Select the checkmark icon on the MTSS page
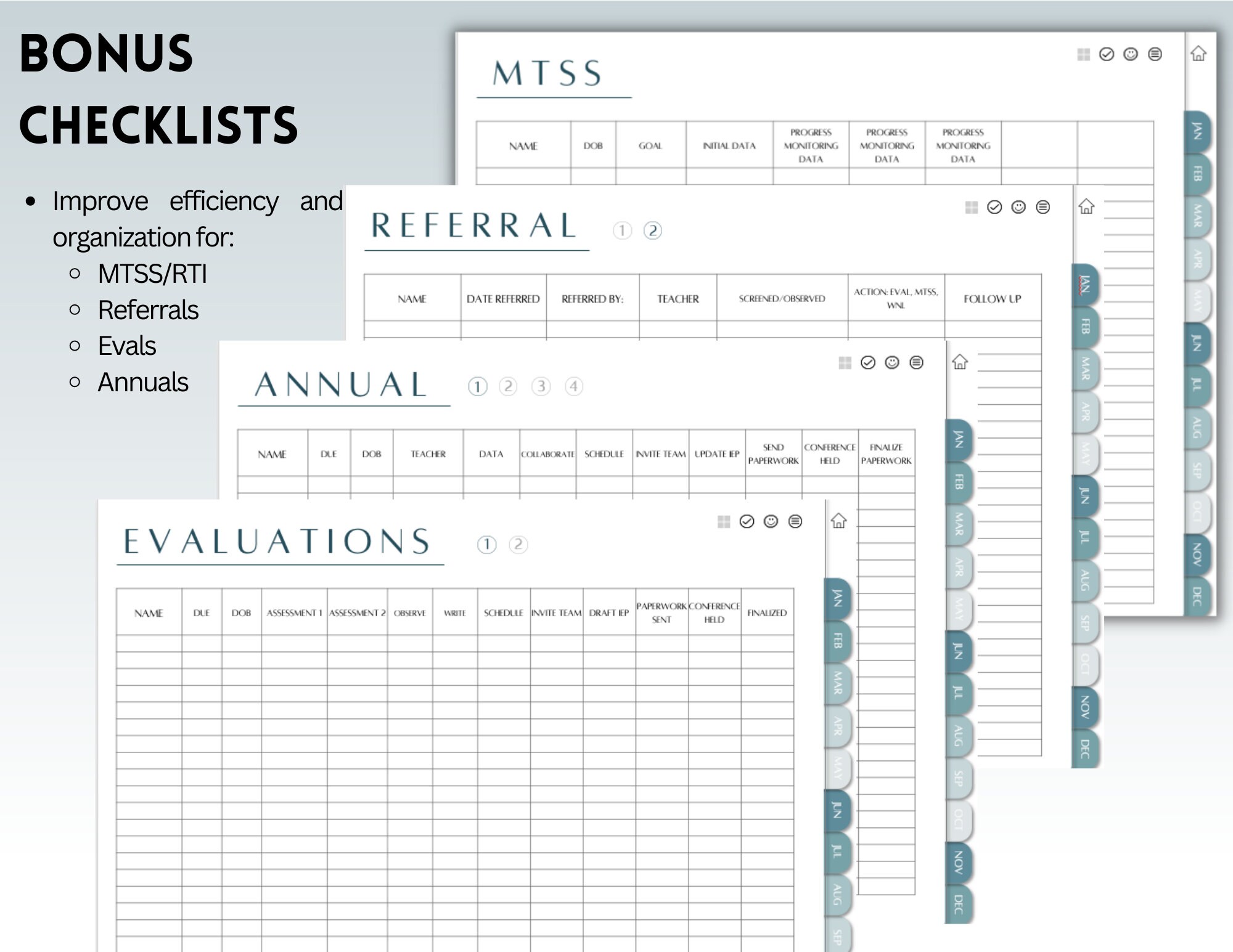This screenshot has width=1233, height=952. tap(1106, 54)
